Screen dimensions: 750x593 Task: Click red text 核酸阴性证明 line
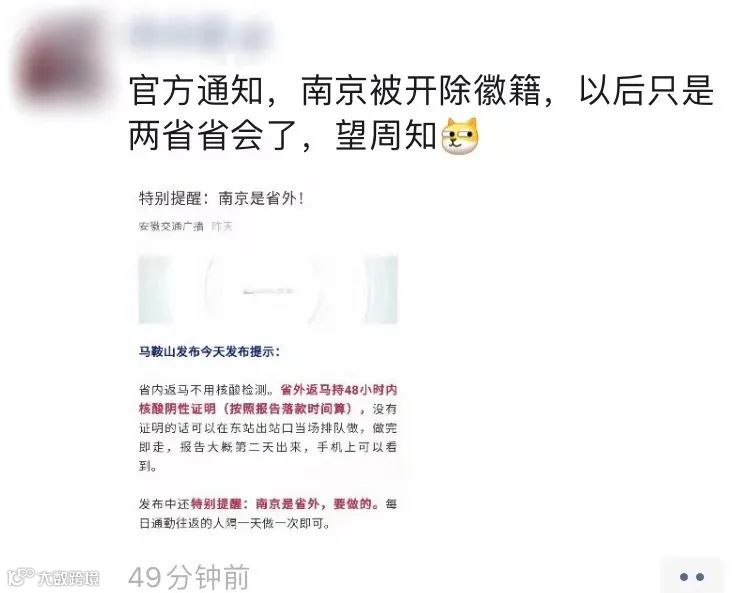tap(247, 409)
